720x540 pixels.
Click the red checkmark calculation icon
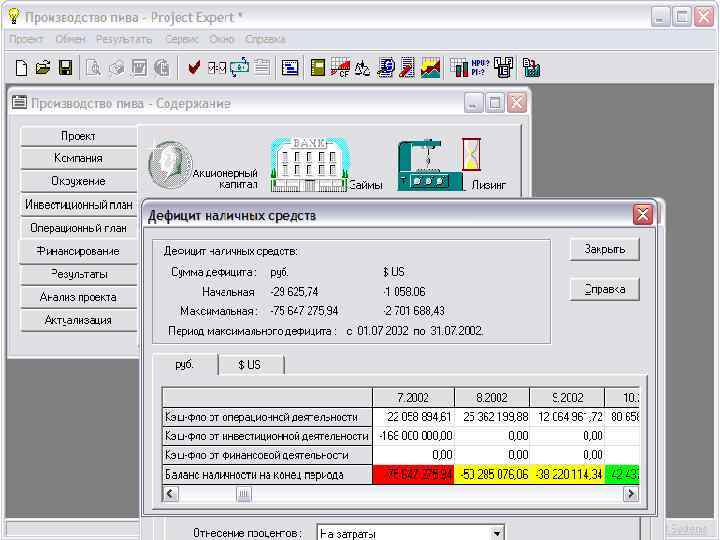coord(194,68)
